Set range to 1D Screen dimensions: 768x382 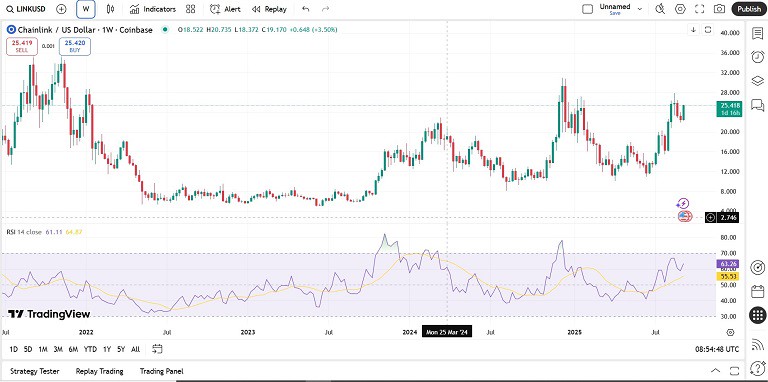pos(14,349)
